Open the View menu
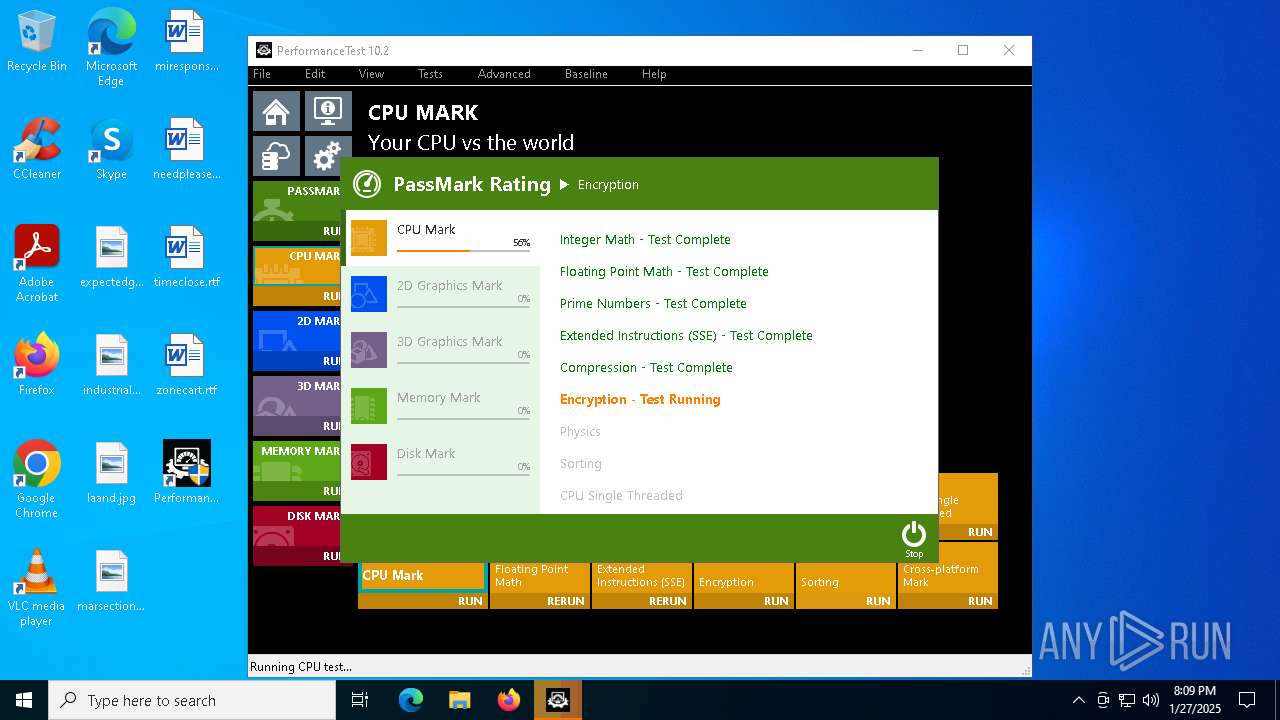1280x720 pixels. [x=371, y=74]
